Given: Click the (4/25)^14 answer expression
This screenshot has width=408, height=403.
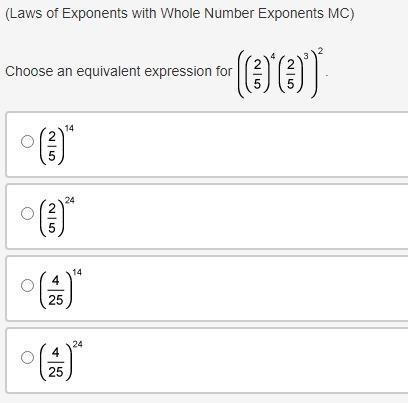Looking at the screenshot, I should (61, 289).
